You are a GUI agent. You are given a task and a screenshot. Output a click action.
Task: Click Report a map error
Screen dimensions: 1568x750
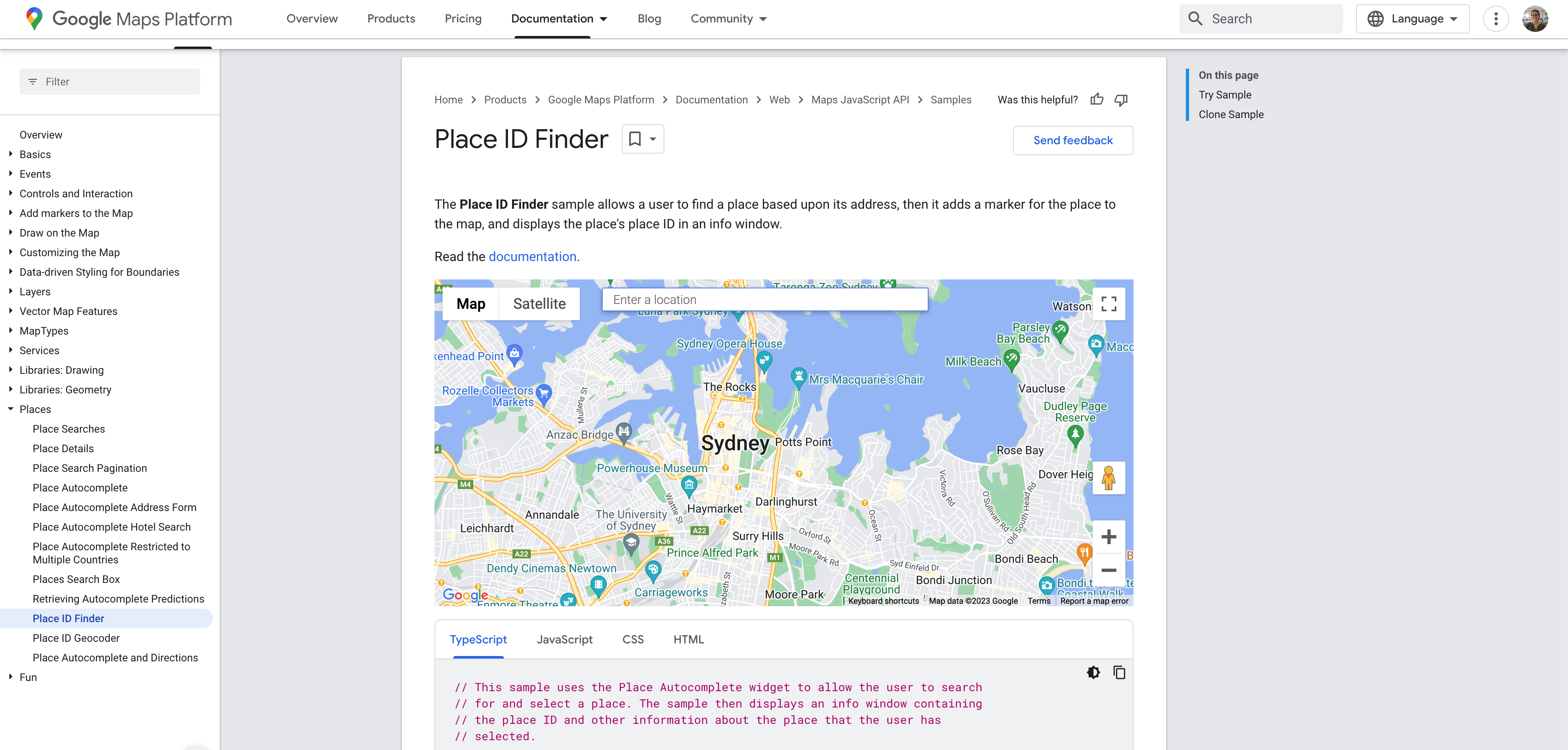coord(1094,601)
